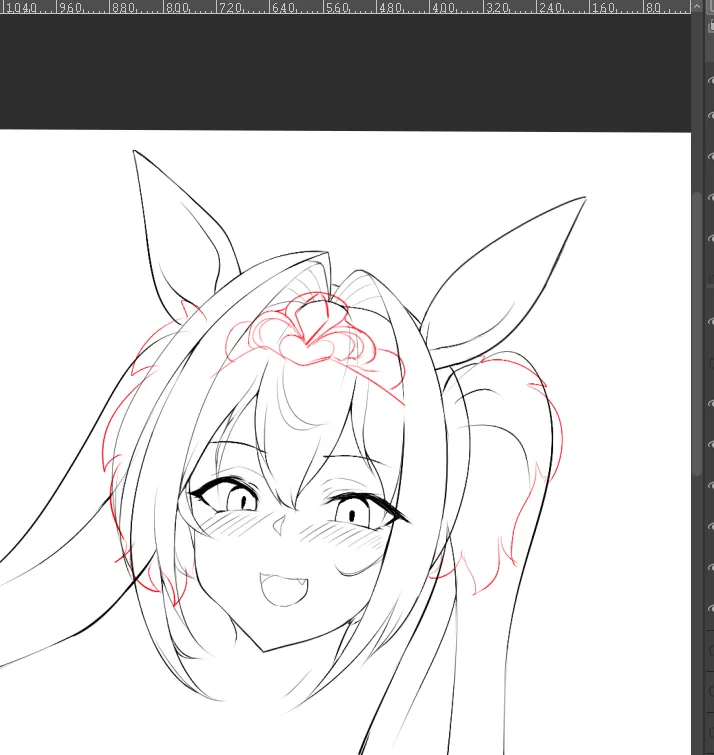Click the vertical canvas scrollbar thumb
This screenshot has width=714, height=755.
click(x=697, y=335)
